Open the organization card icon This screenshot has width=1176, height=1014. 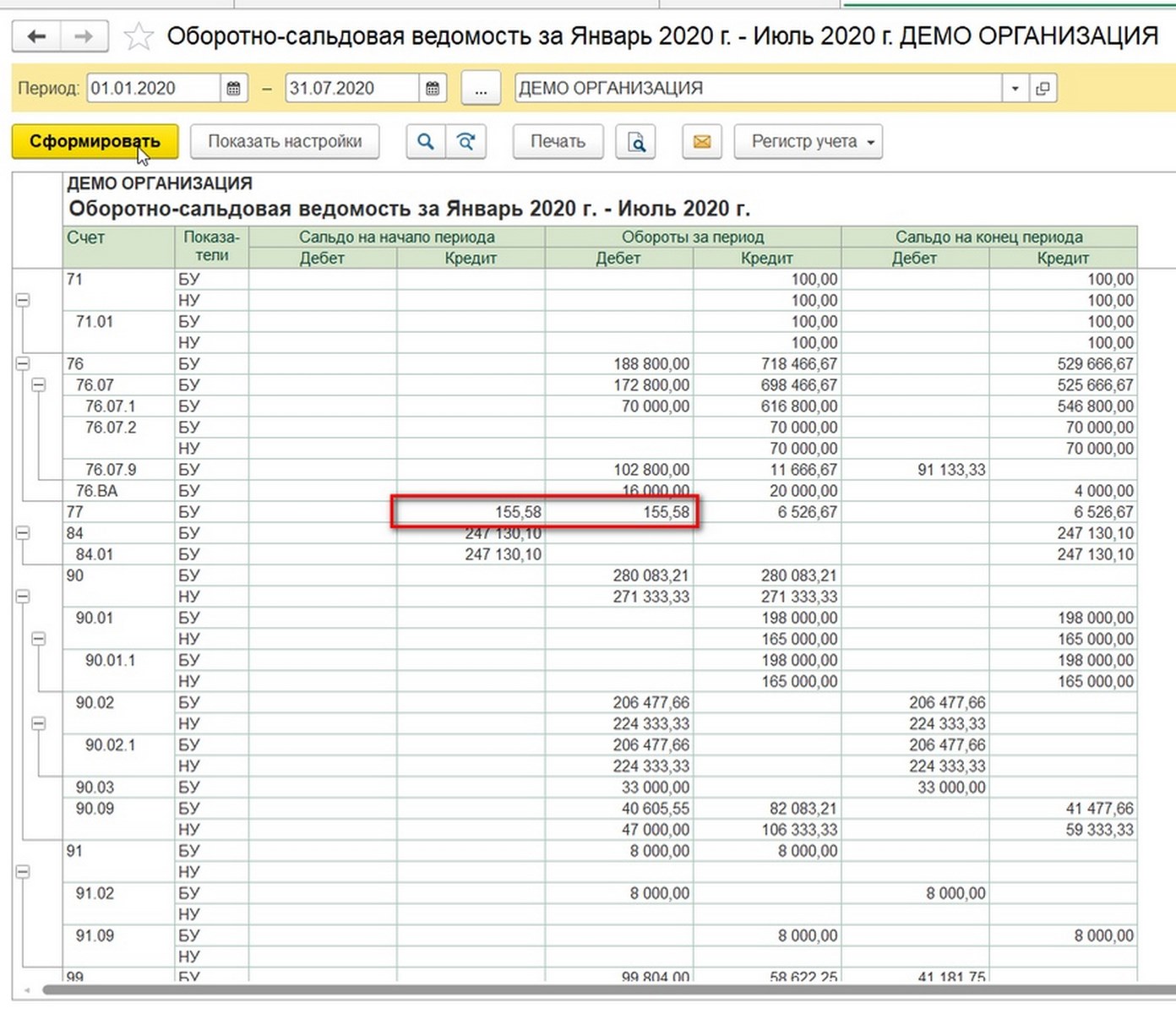1043,88
